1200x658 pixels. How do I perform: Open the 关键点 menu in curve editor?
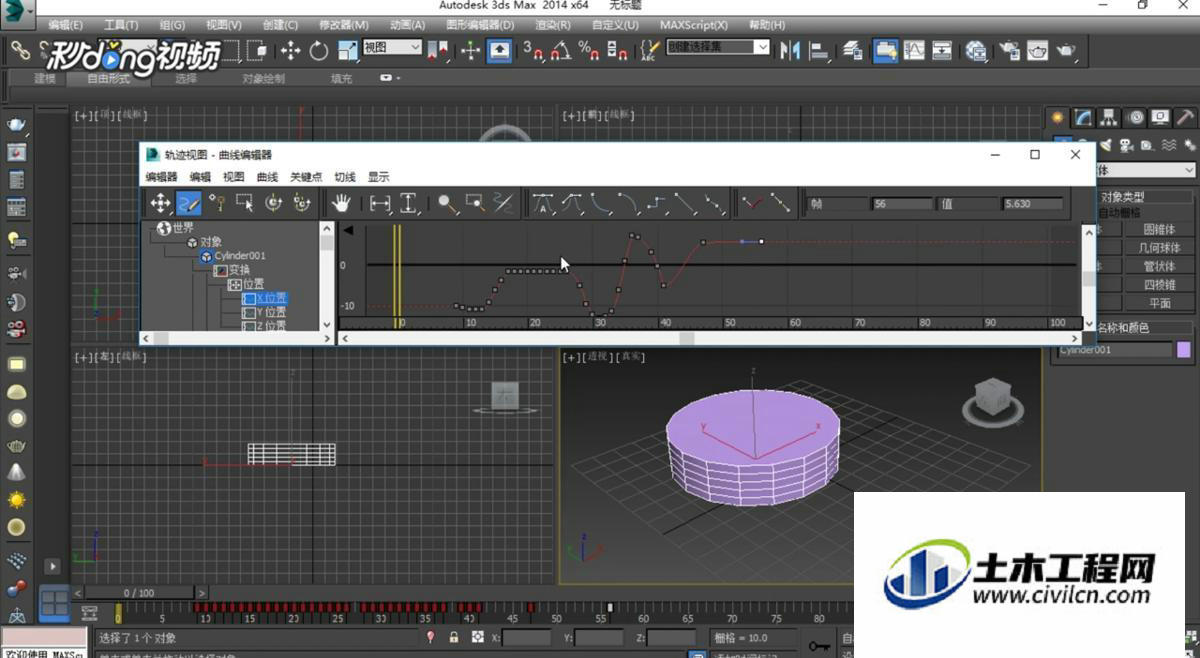(306, 177)
